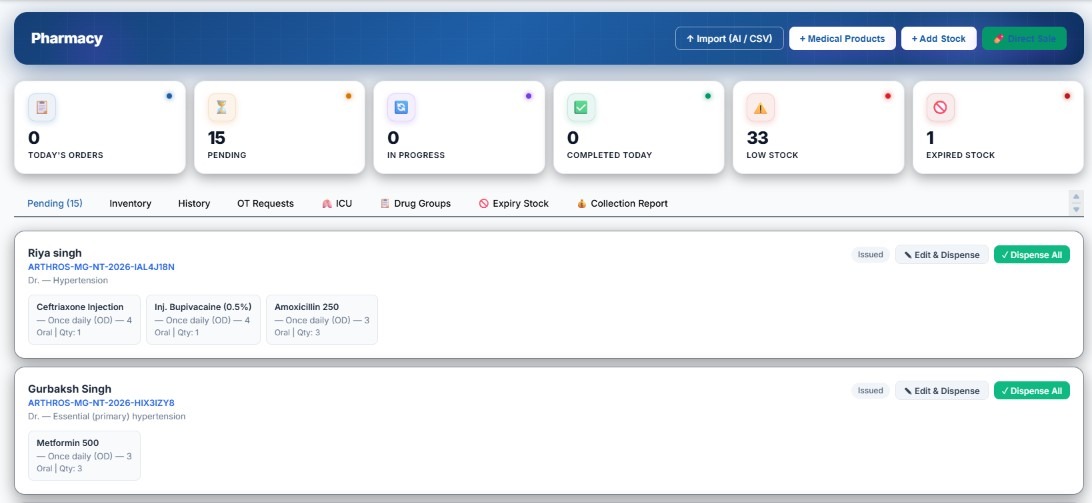This screenshot has width=1092, height=503.
Task: Click the red dot on Expired Stock card
Action: click(1067, 96)
